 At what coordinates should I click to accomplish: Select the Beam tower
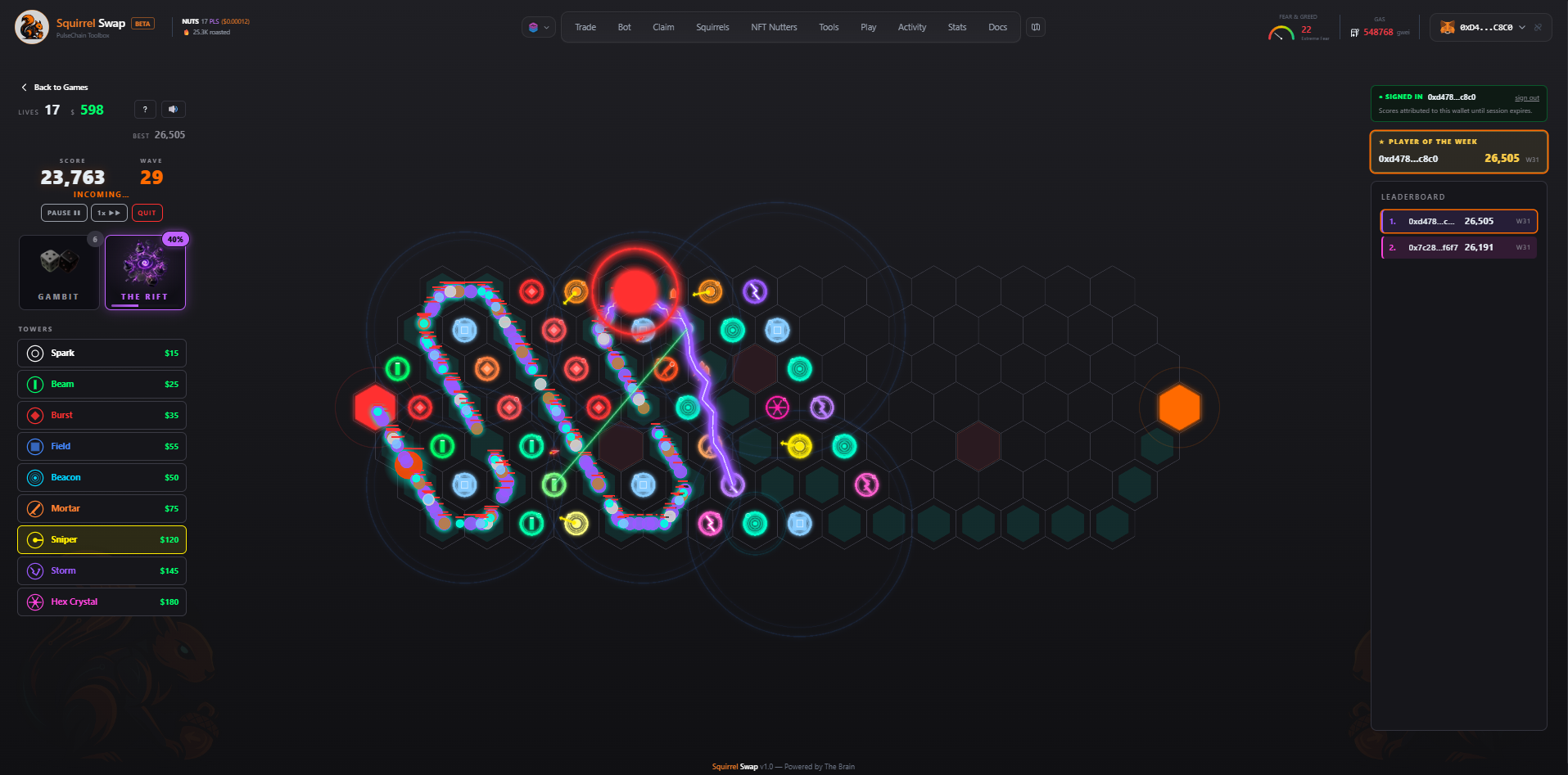coord(102,385)
